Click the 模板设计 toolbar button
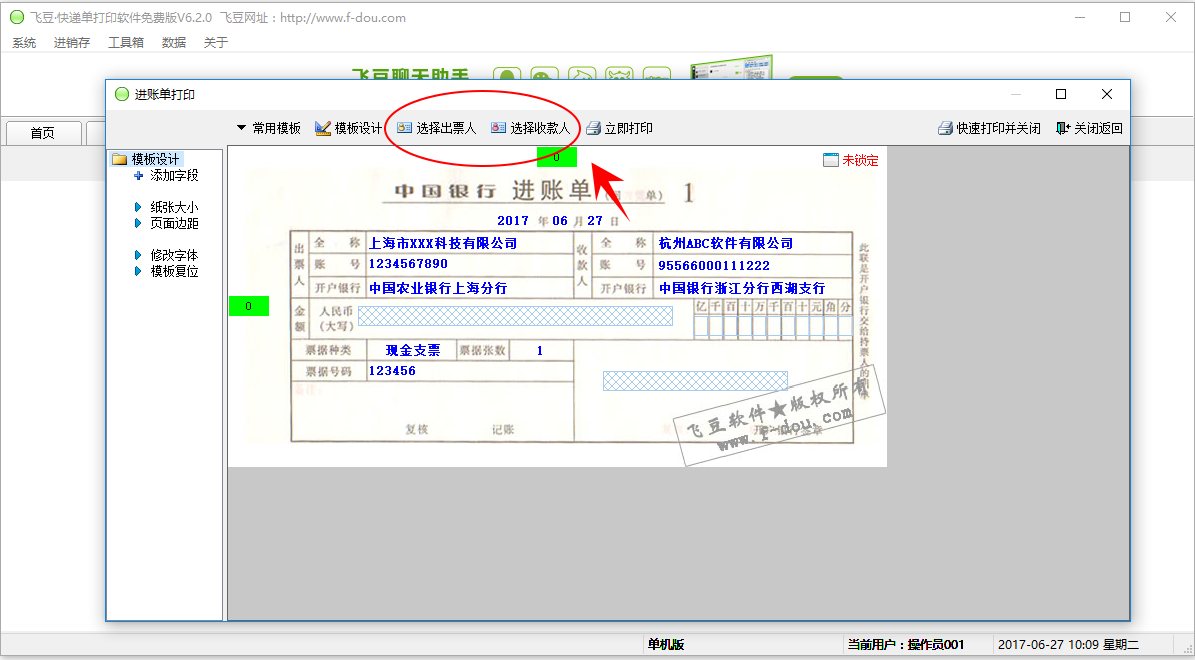 point(348,128)
